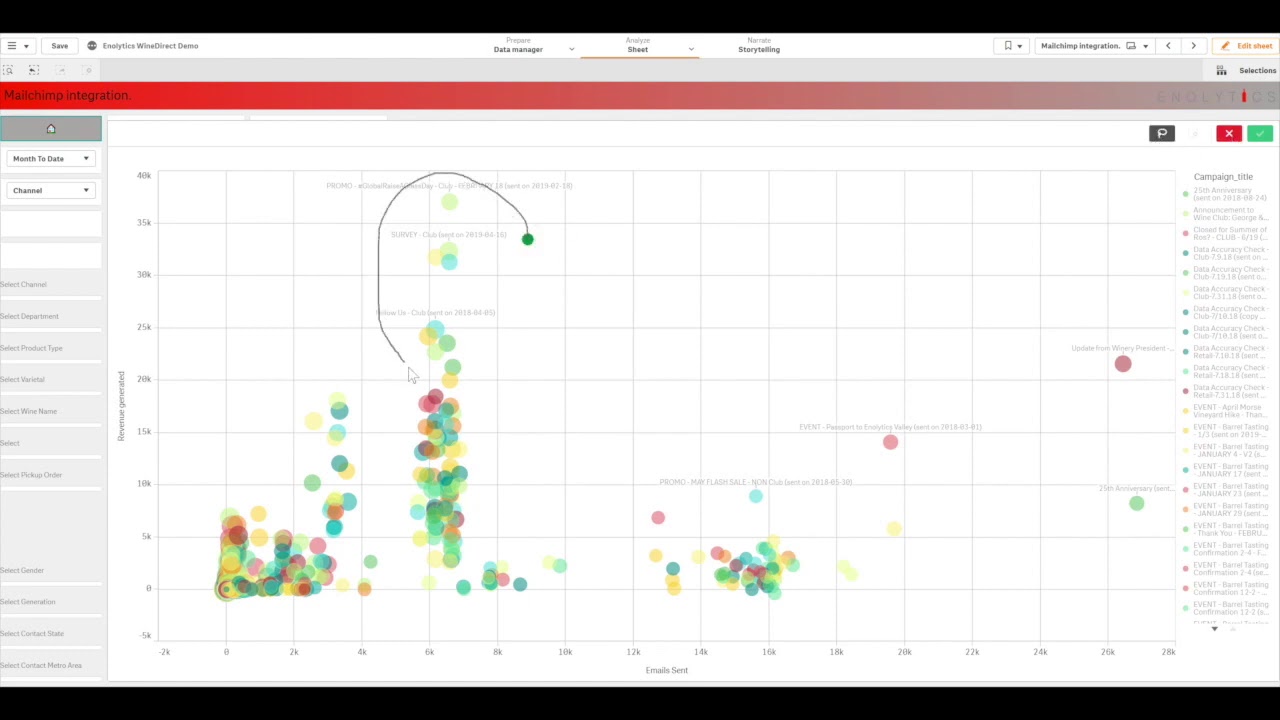Click the EVENT Passport to Enolytics Valley bubble

[x=890, y=442]
